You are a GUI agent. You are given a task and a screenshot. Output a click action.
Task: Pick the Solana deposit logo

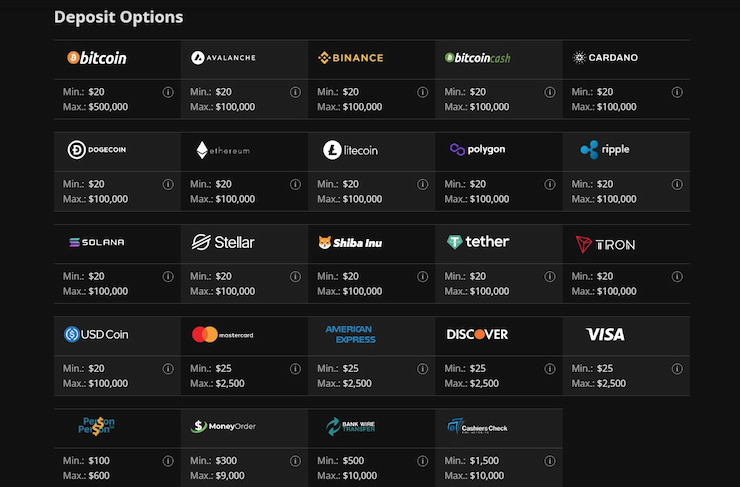[97, 242]
